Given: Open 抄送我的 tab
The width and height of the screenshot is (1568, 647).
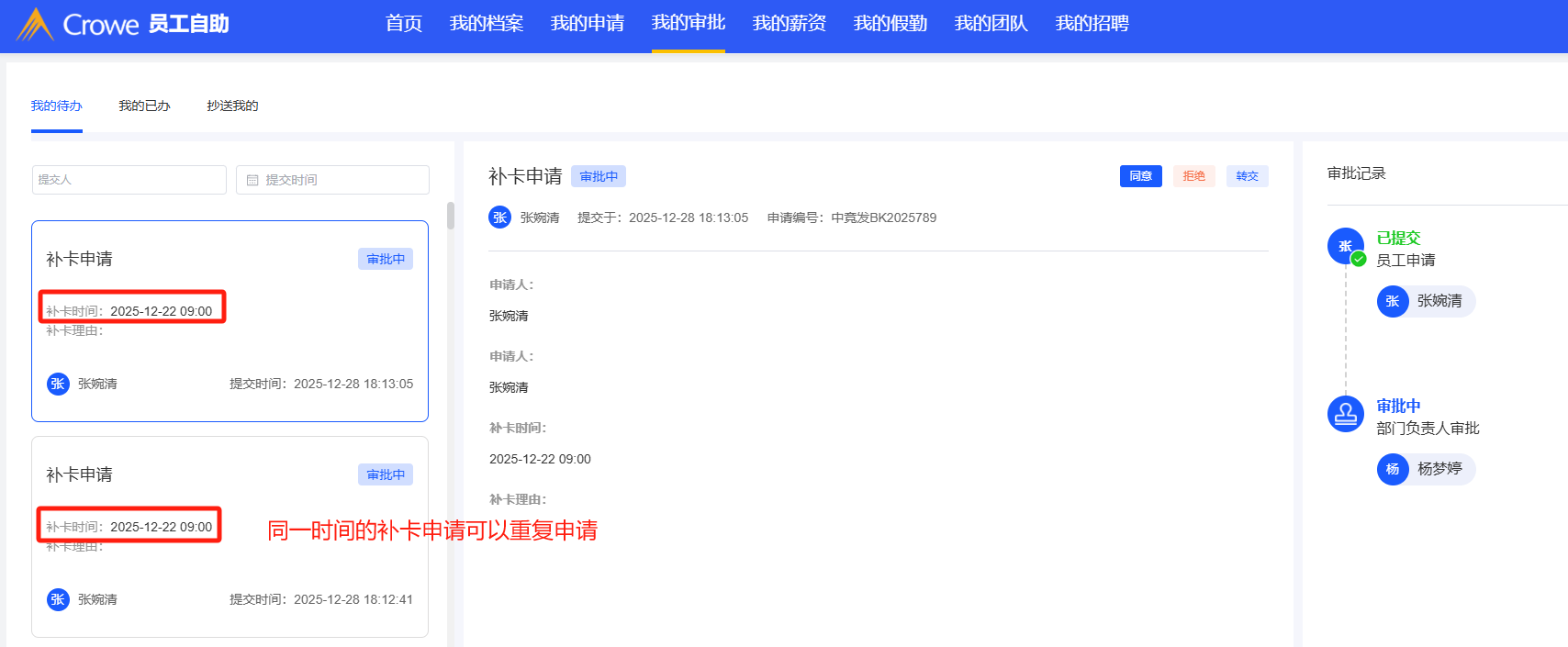Looking at the screenshot, I should click(232, 106).
